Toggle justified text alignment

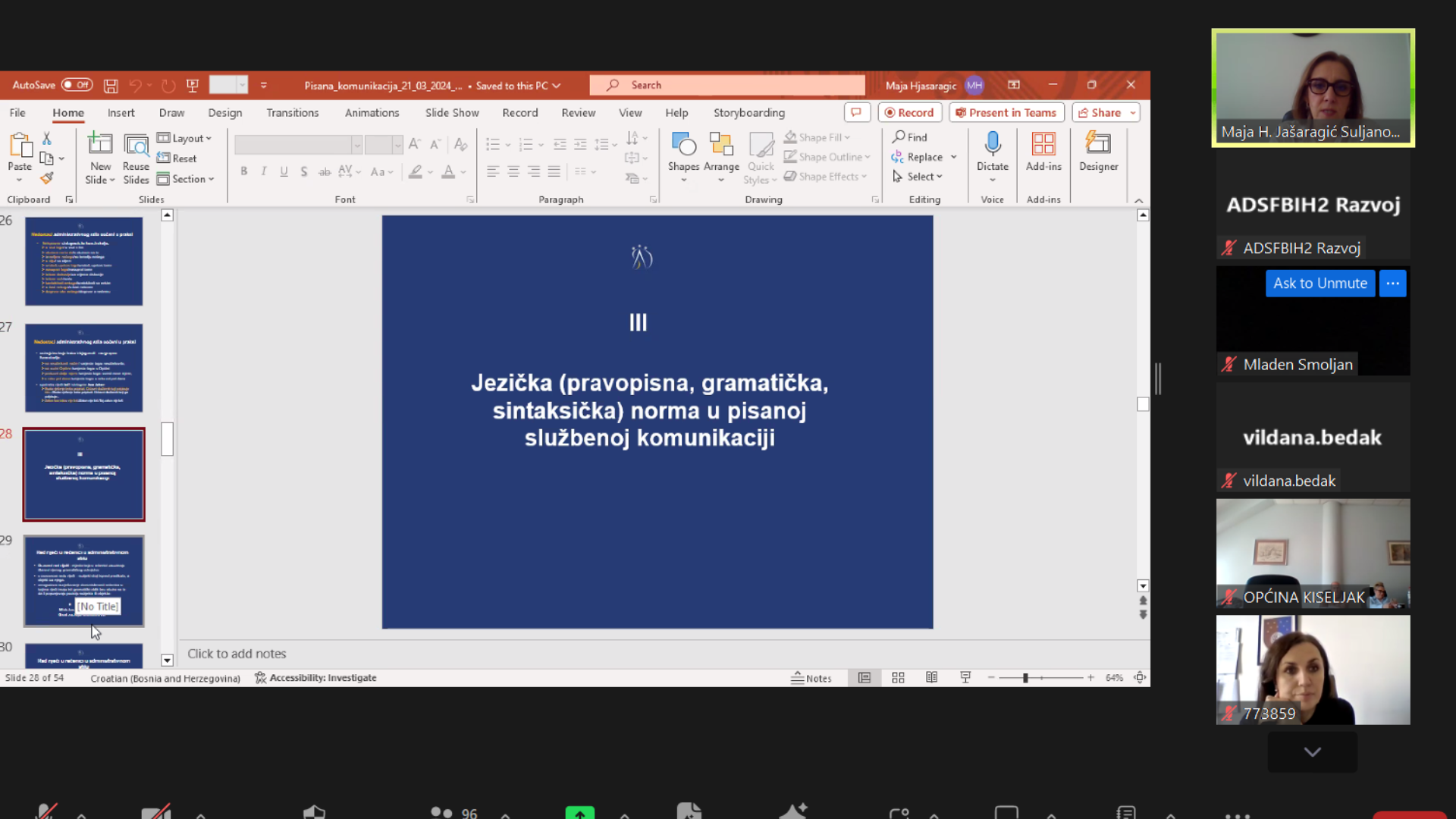tap(554, 171)
